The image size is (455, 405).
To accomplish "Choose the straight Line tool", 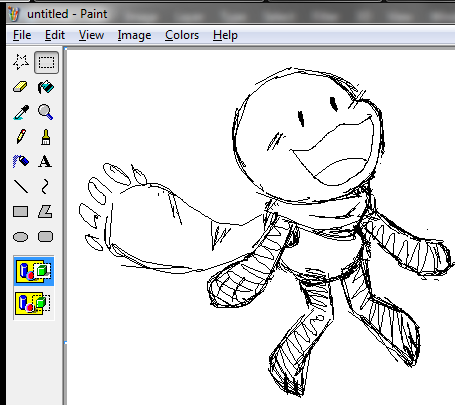I will pos(21,187).
